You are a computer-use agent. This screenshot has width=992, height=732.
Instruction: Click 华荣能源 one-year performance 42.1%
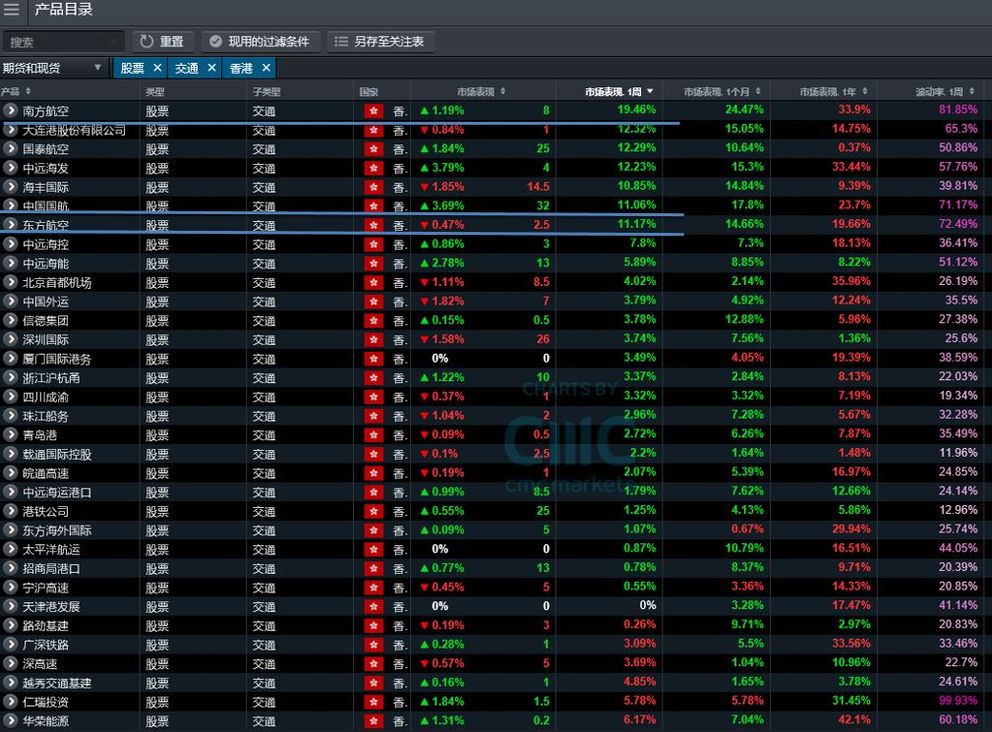(x=854, y=719)
